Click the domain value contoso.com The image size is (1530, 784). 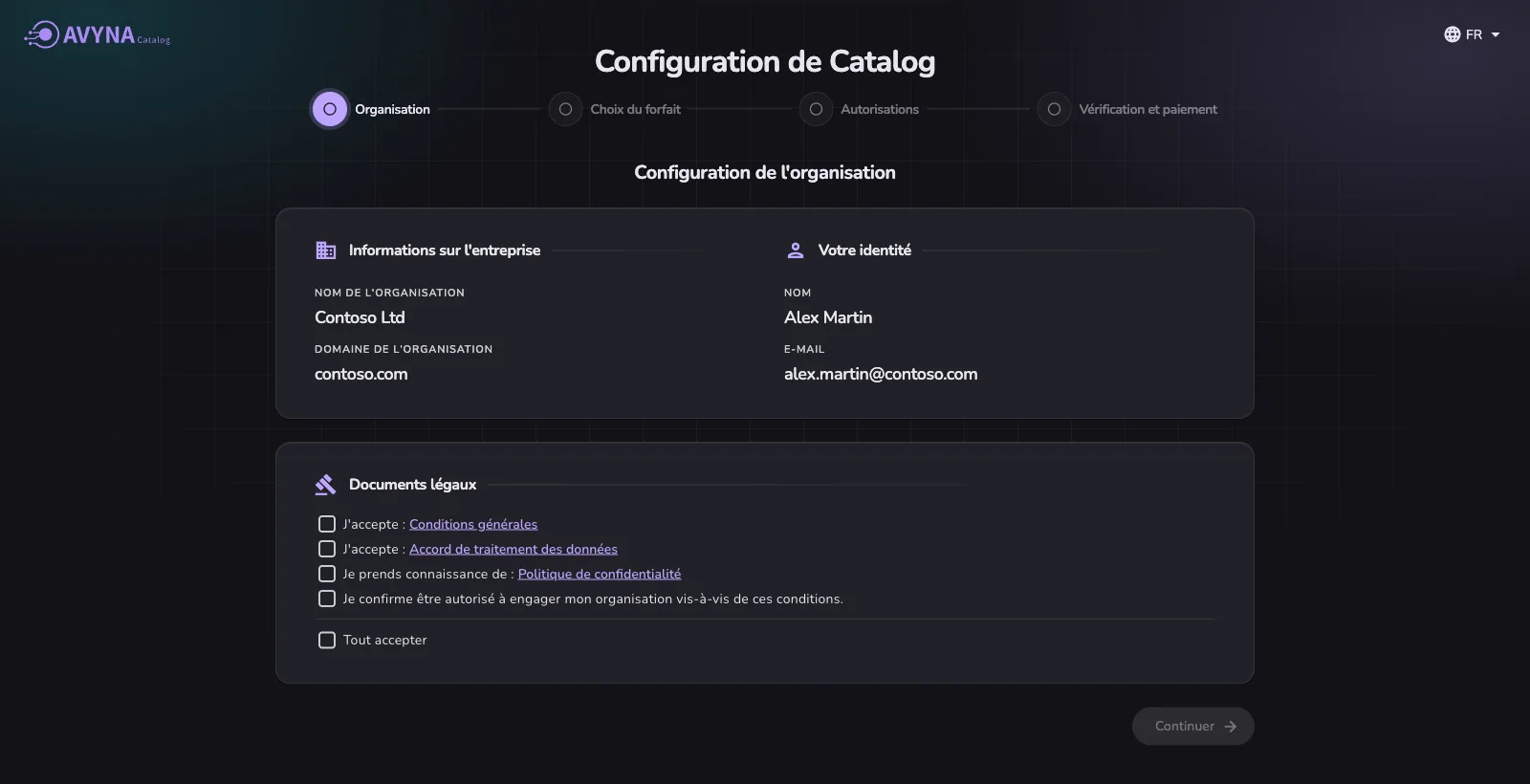coord(361,374)
